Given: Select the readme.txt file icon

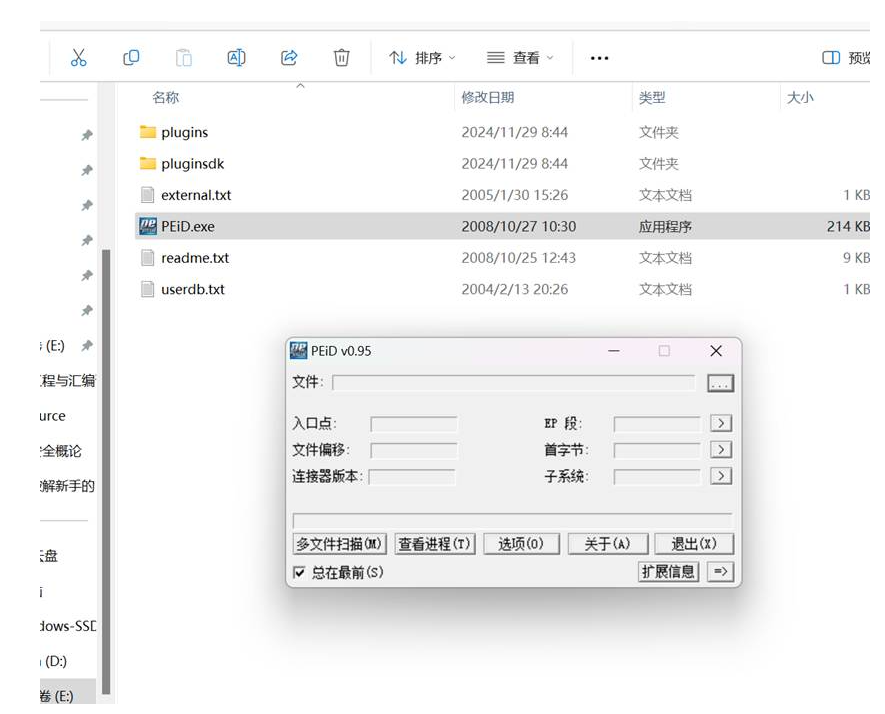Looking at the screenshot, I should (x=147, y=258).
